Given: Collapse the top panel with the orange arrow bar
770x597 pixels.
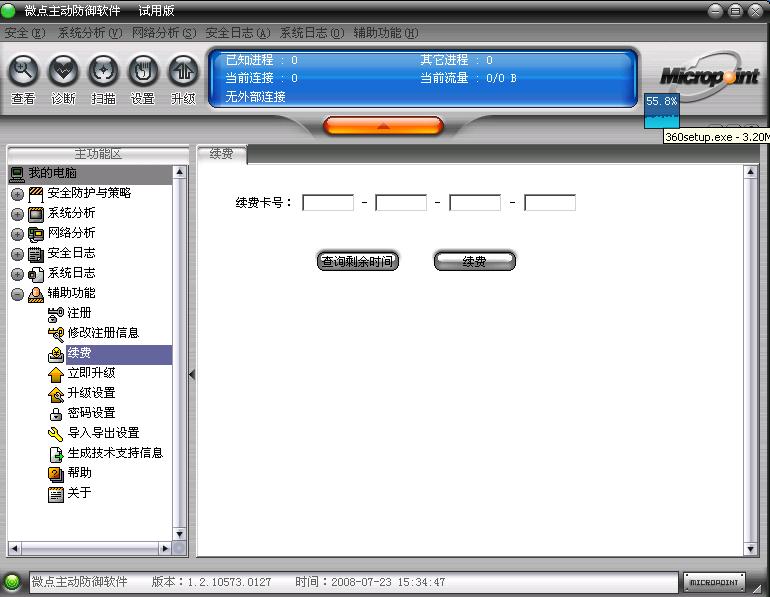Looking at the screenshot, I should (x=383, y=126).
